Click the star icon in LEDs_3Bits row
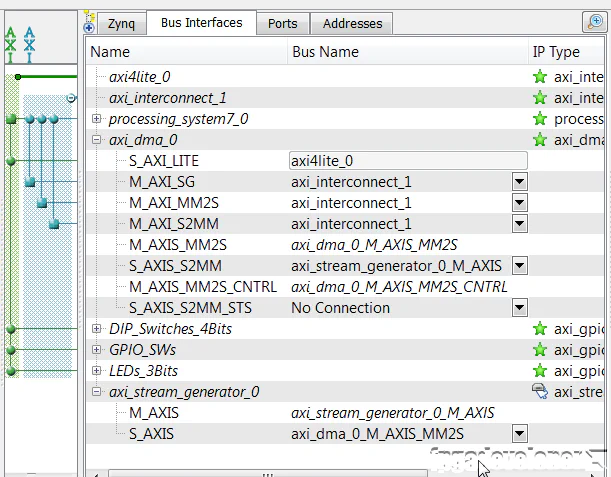 [540, 371]
